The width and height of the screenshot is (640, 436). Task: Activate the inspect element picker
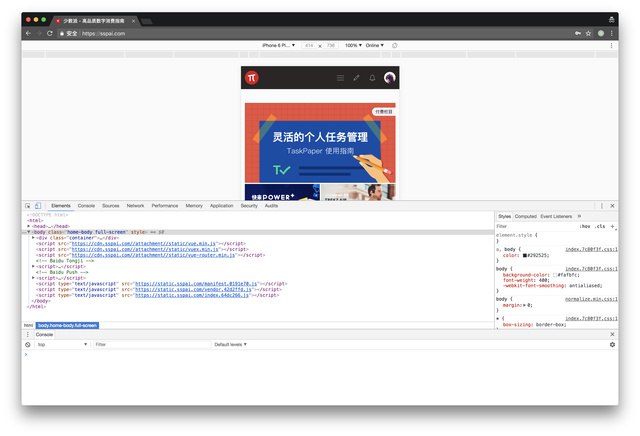(x=28, y=206)
